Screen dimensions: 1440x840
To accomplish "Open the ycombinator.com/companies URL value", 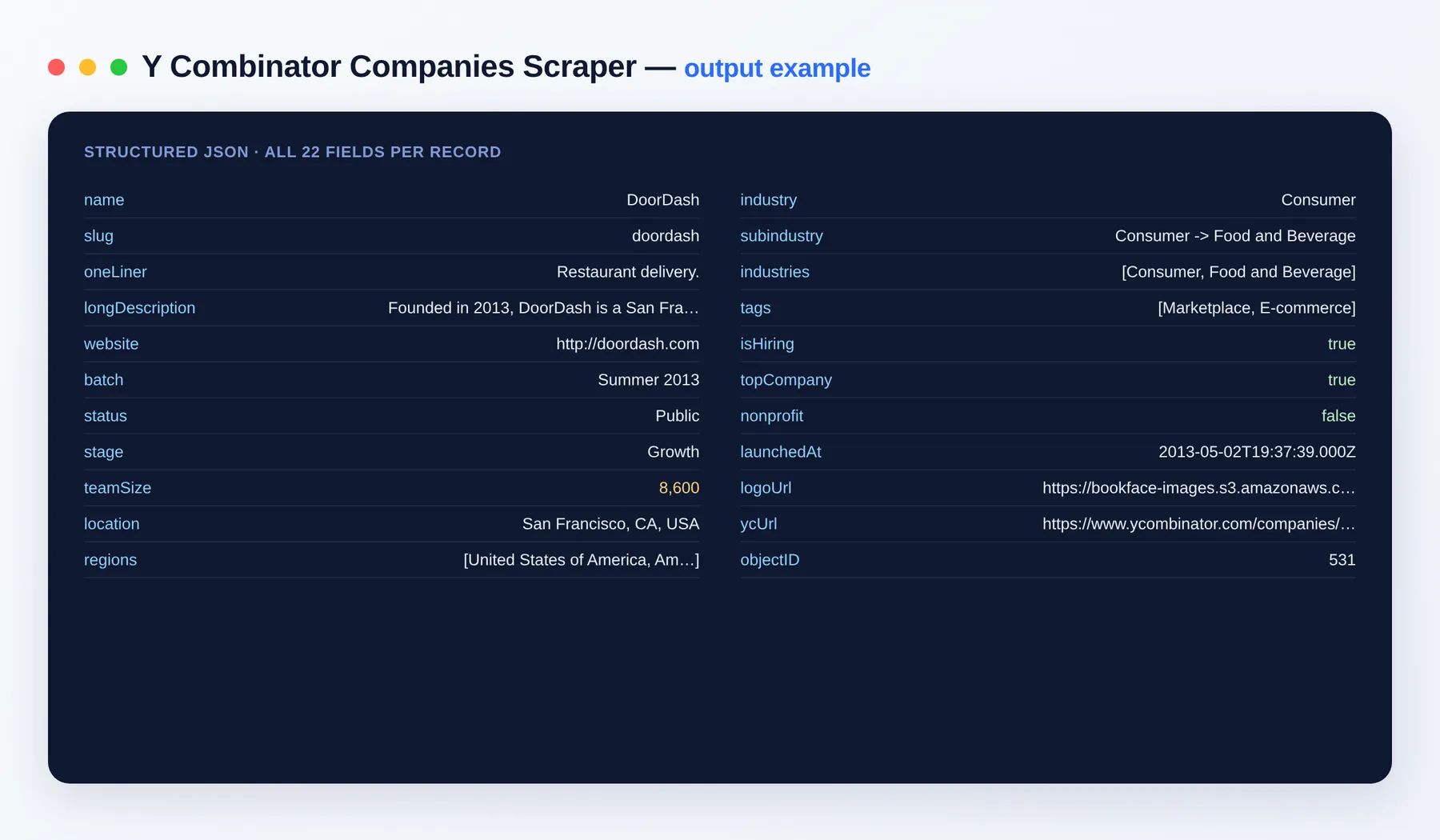I will click(1198, 524).
